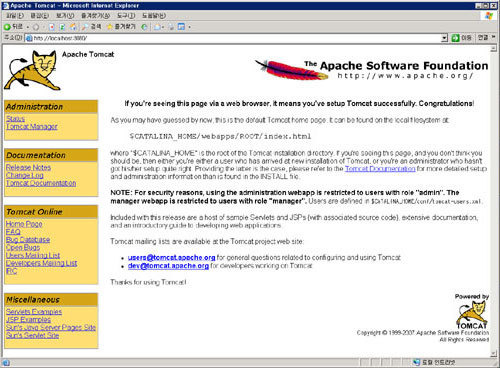
Task: Click the Mail icon in the toolbar
Action: click(x=157, y=27)
